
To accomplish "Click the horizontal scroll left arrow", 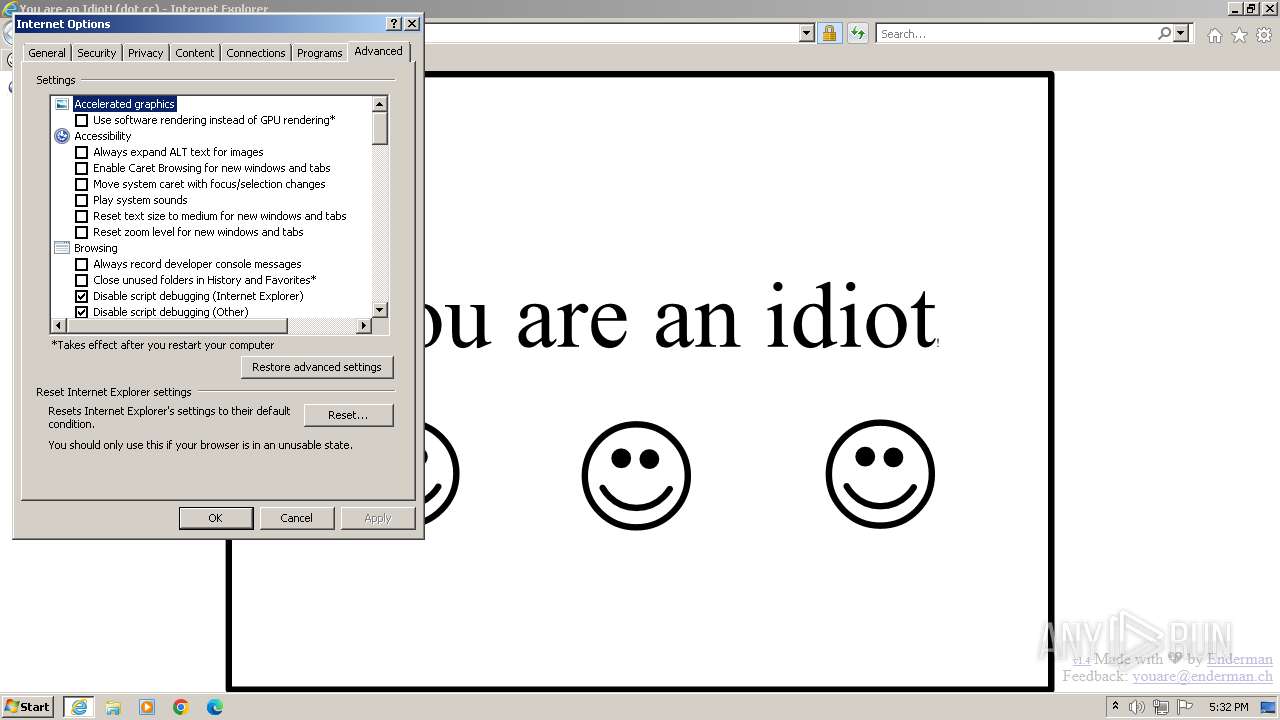I will tap(58, 326).
